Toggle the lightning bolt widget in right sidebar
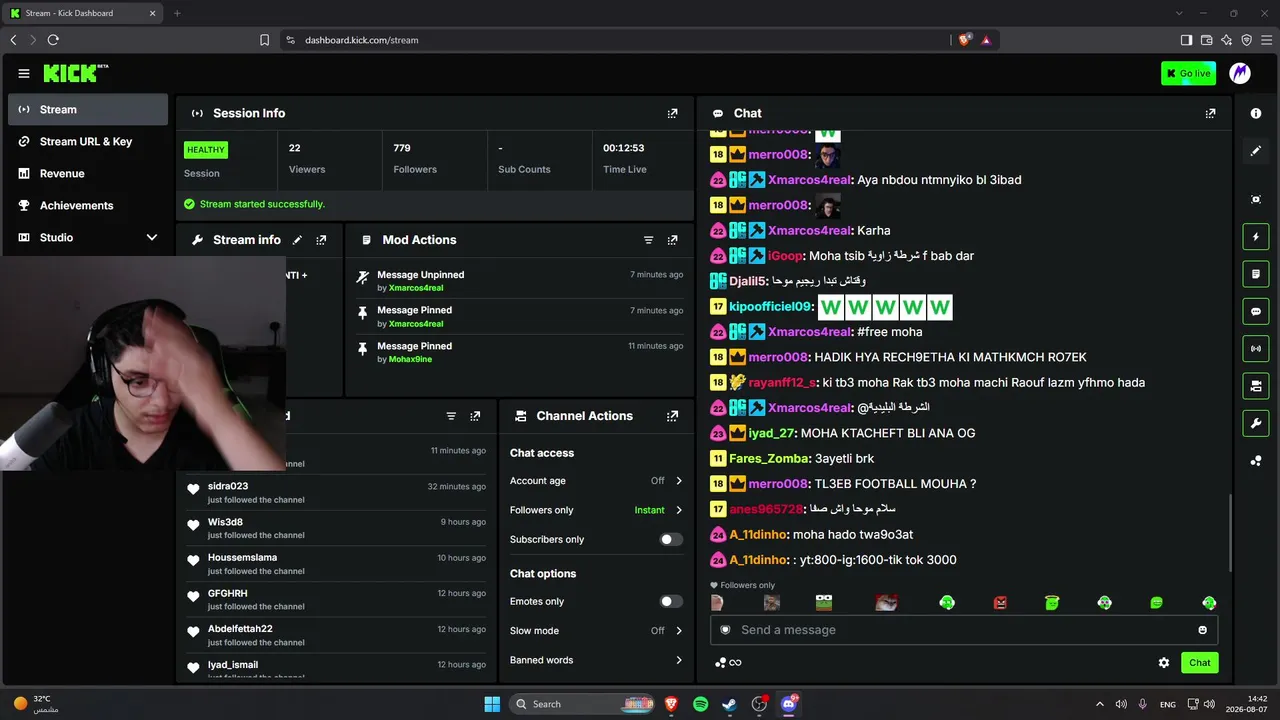Image resolution: width=1280 pixels, height=720 pixels. point(1256,237)
